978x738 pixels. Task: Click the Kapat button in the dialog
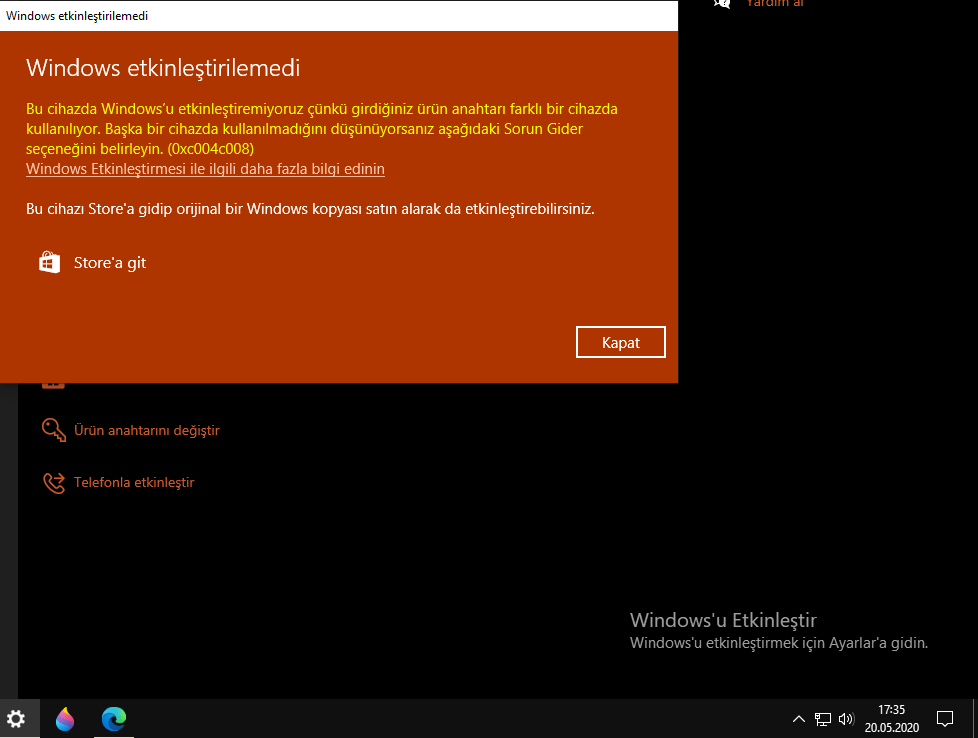pyautogui.click(x=621, y=342)
